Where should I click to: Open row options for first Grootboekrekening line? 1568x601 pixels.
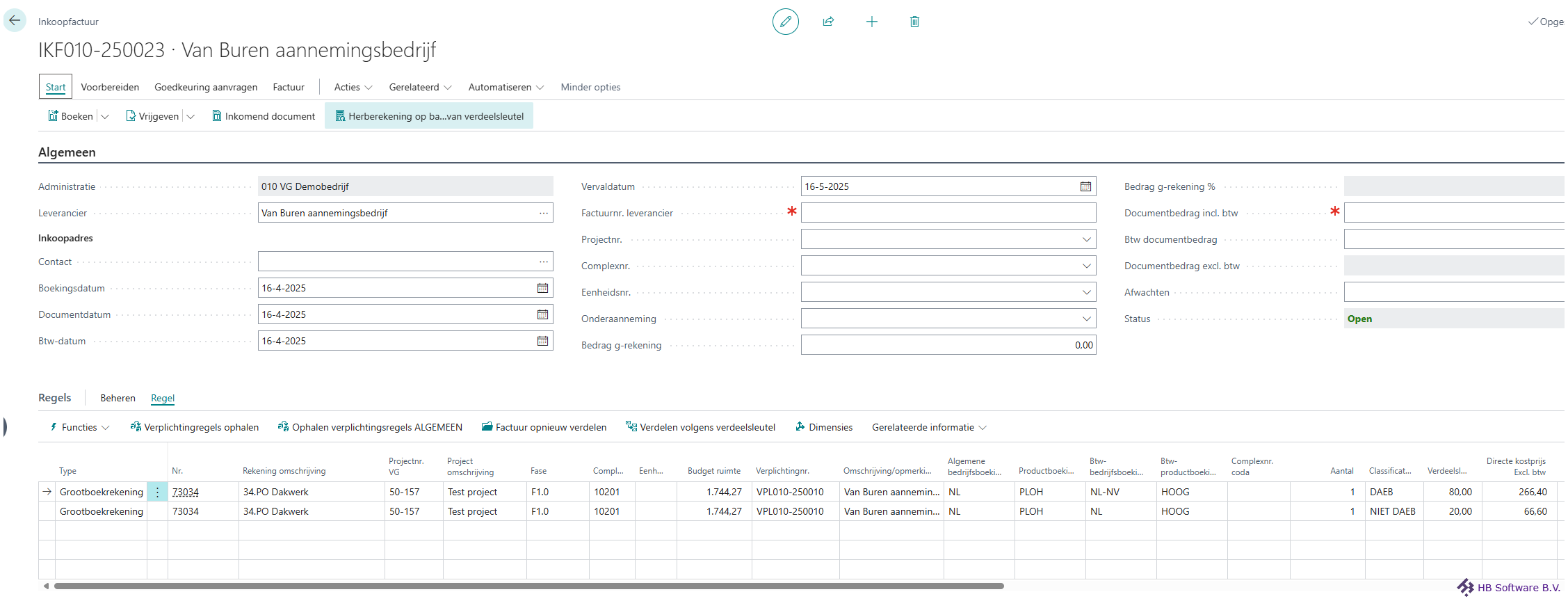[158, 492]
